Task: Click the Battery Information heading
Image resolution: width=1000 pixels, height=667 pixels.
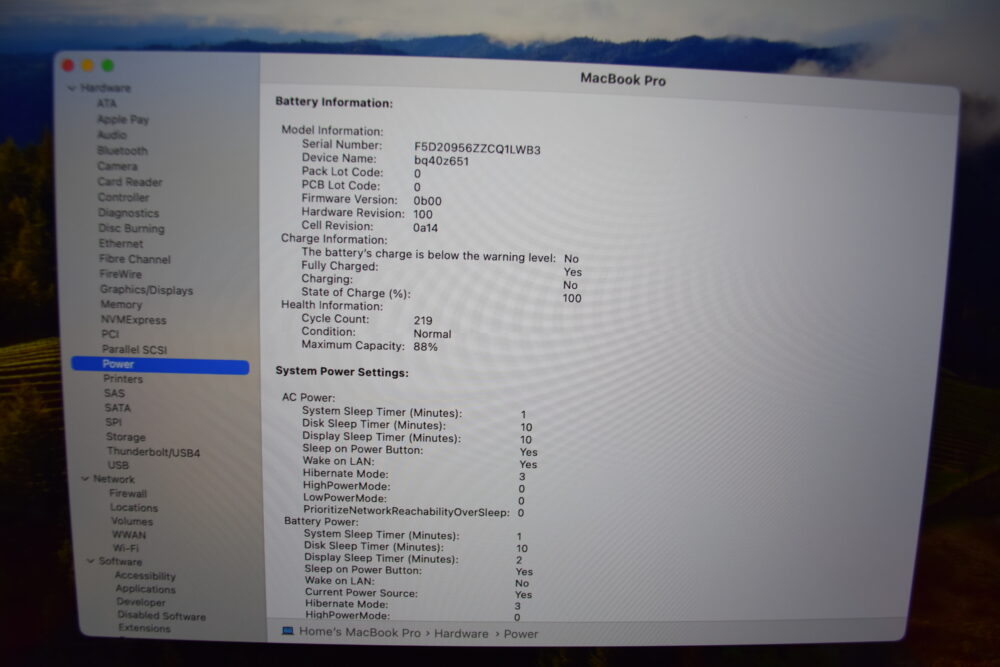Action: (x=334, y=102)
